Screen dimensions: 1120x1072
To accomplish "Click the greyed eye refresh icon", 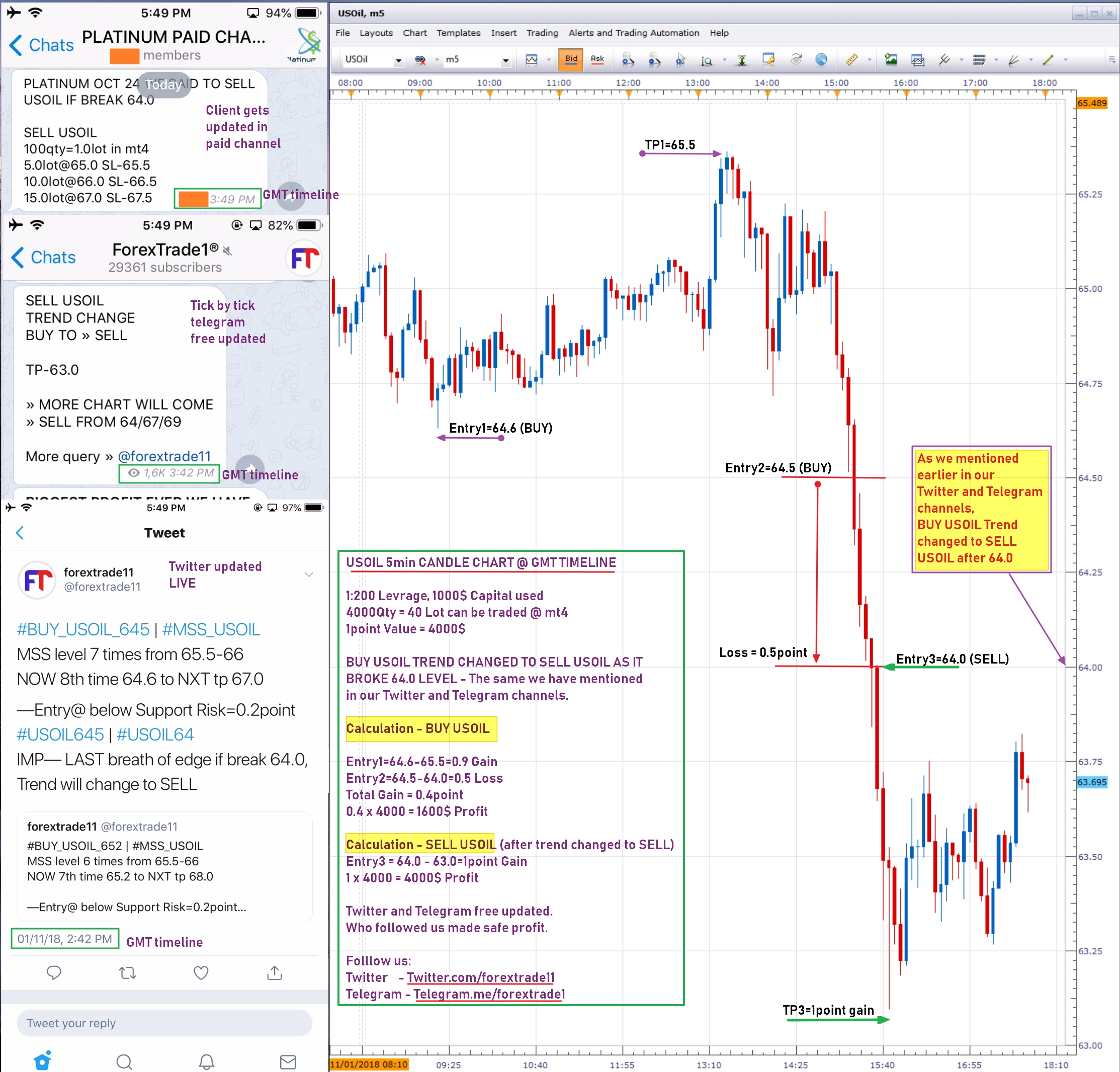I will tap(796, 59).
